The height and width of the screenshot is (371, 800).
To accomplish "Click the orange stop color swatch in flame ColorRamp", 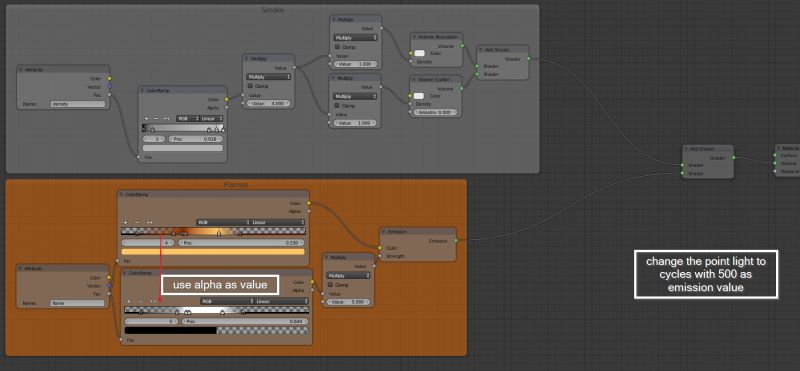I will (213, 252).
